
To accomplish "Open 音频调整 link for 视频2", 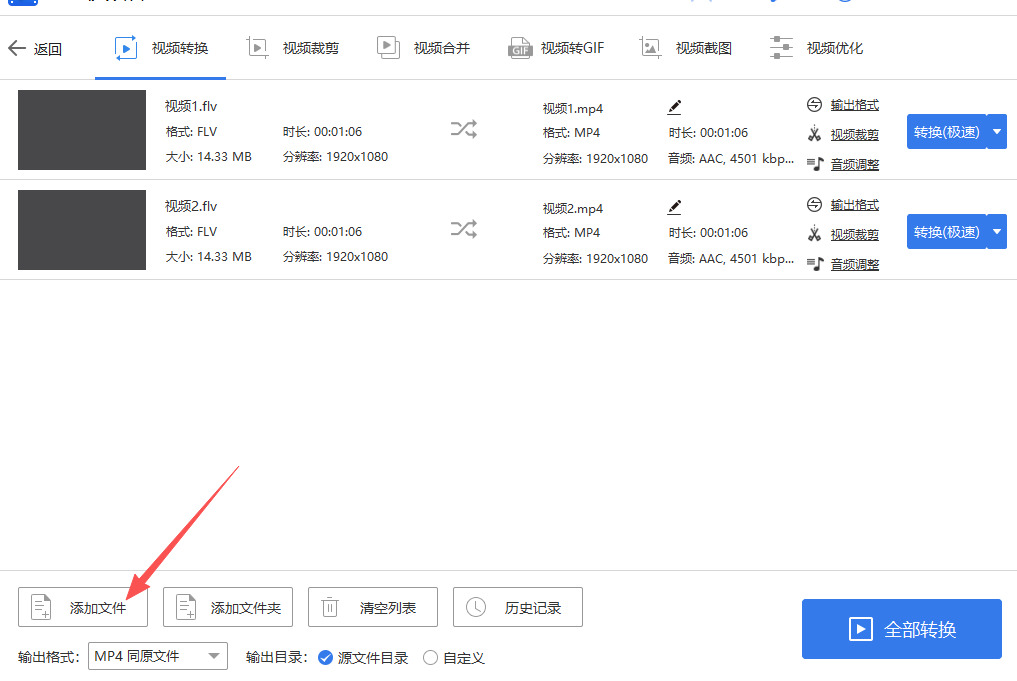I will [x=855, y=264].
